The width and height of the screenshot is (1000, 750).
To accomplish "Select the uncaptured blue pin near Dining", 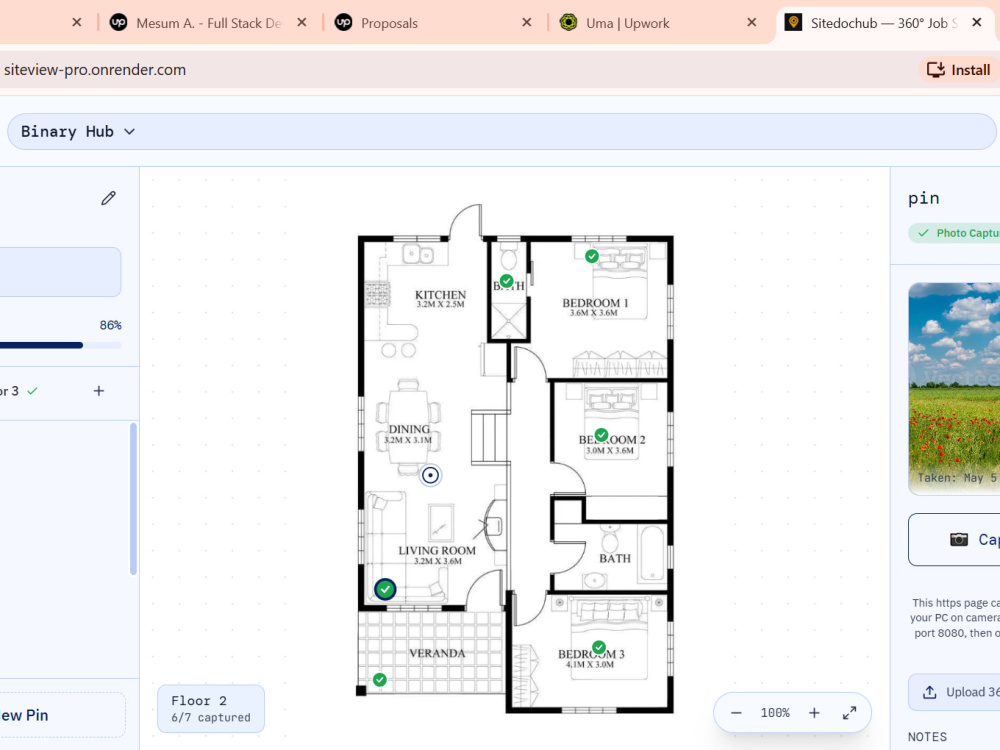I will point(430,475).
